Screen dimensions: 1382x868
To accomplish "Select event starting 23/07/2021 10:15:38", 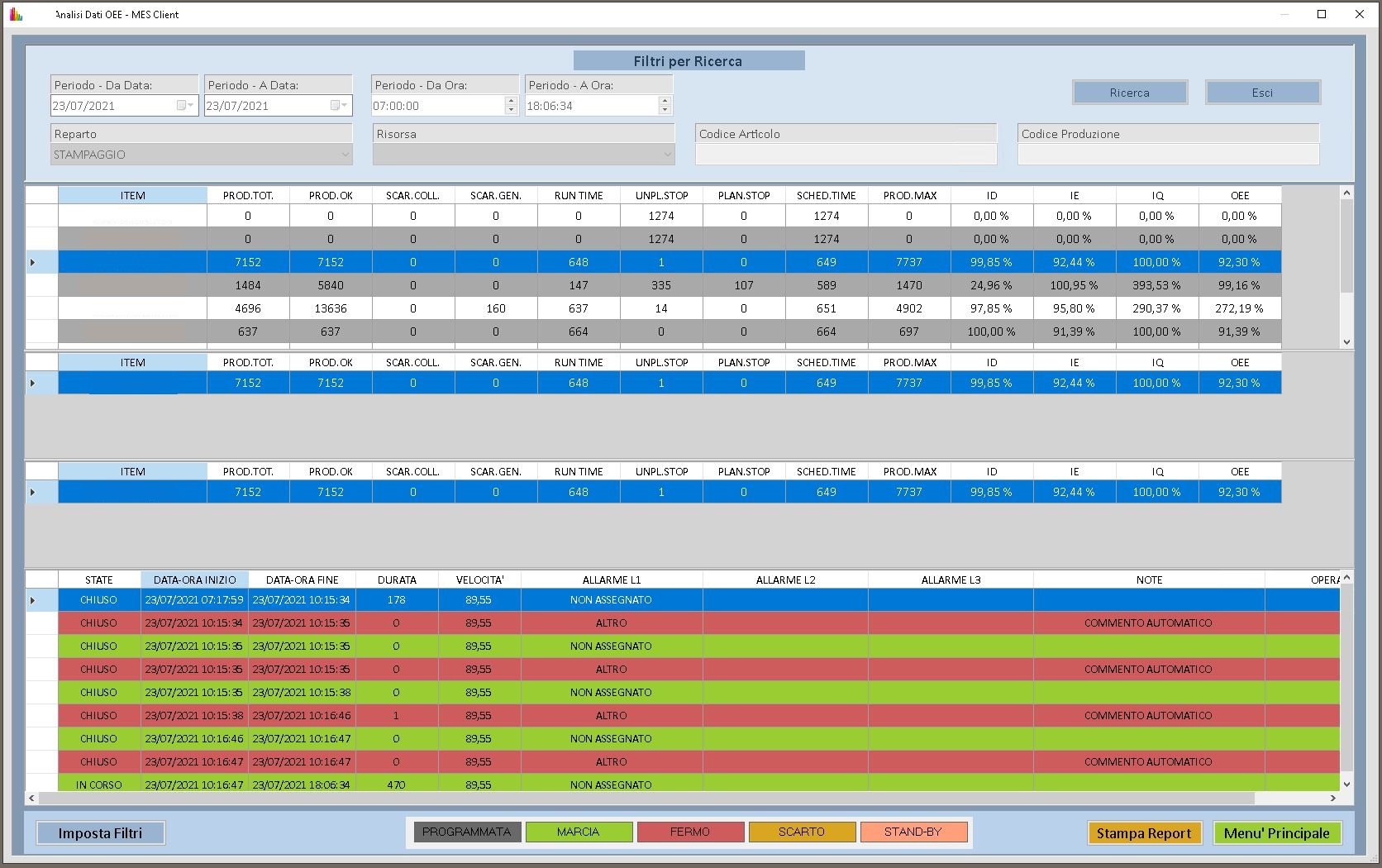I will (x=682, y=716).
